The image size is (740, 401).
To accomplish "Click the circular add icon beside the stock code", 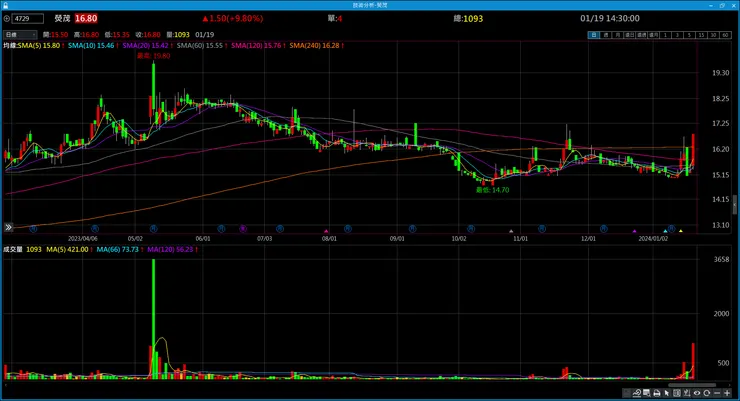I will (7, 18).
